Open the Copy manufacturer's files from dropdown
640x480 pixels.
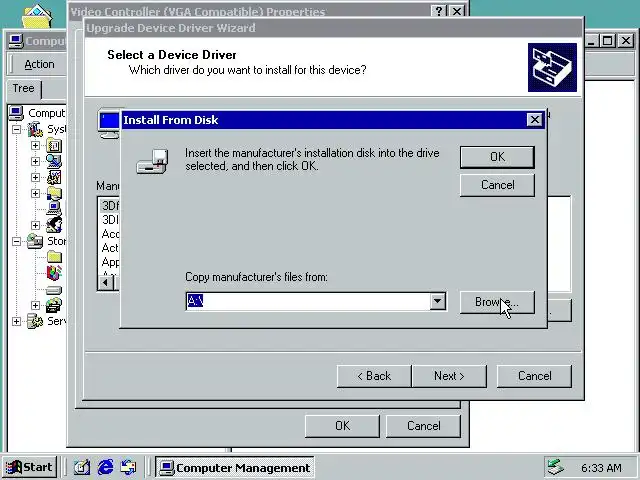click(438, 301)
